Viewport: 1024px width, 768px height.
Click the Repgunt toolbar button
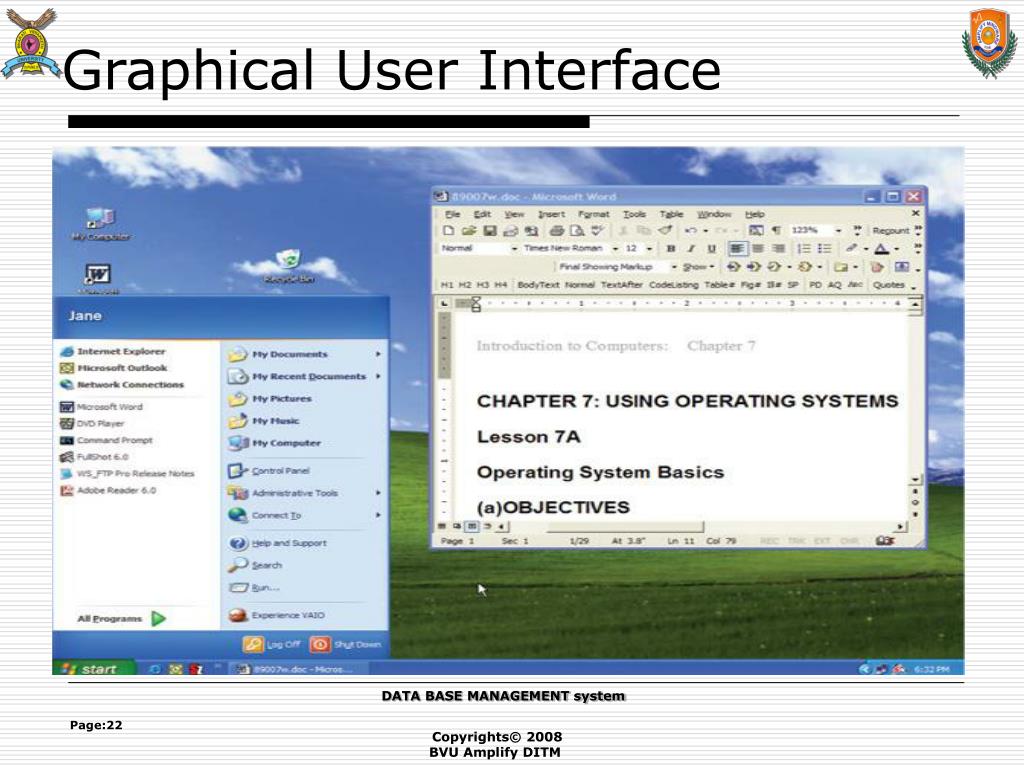point(891,231)
